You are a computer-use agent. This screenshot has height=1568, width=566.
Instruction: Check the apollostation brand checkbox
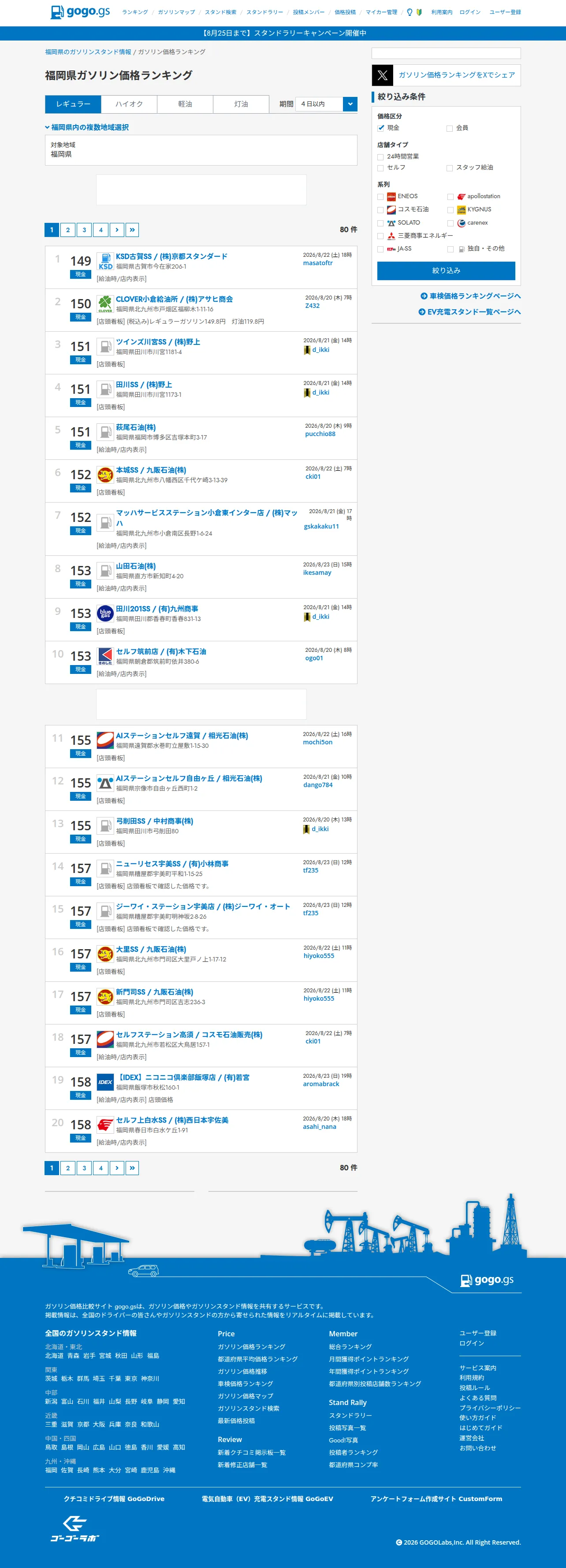click(450, 196)
